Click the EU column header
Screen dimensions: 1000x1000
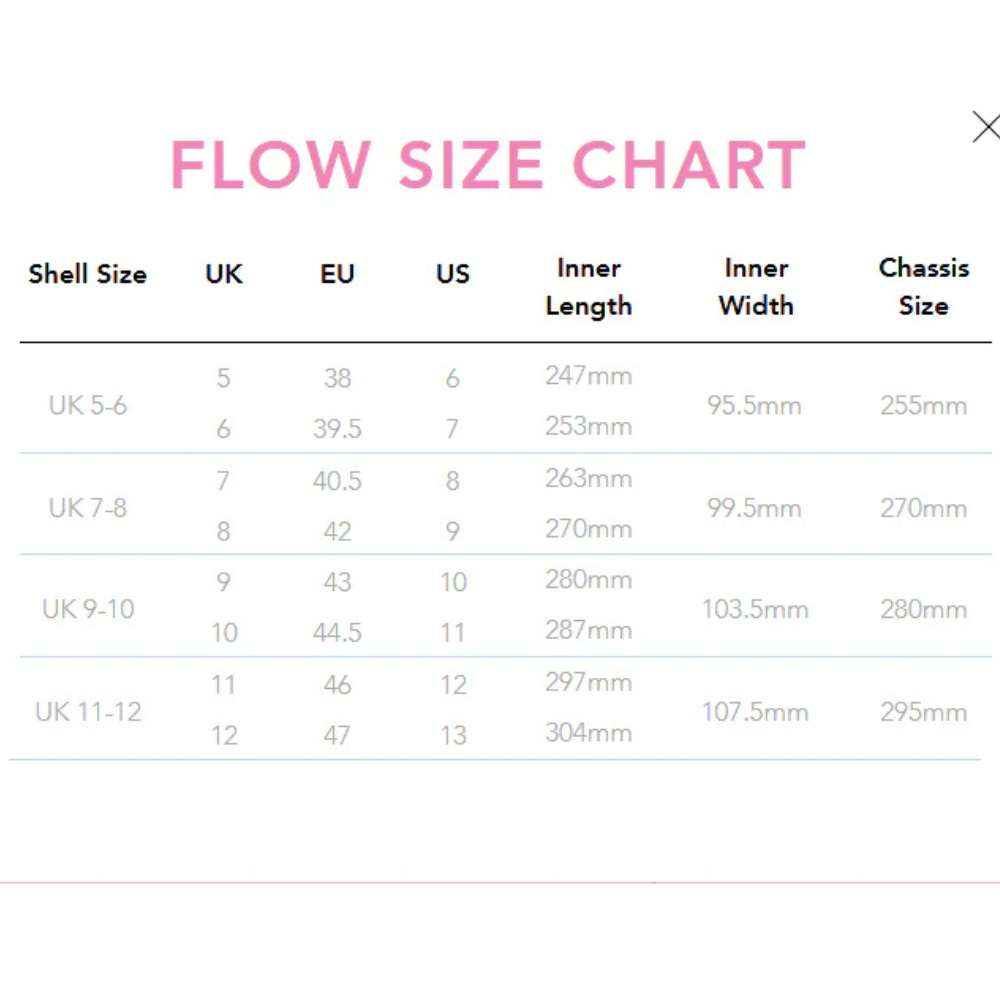(337, 274)
